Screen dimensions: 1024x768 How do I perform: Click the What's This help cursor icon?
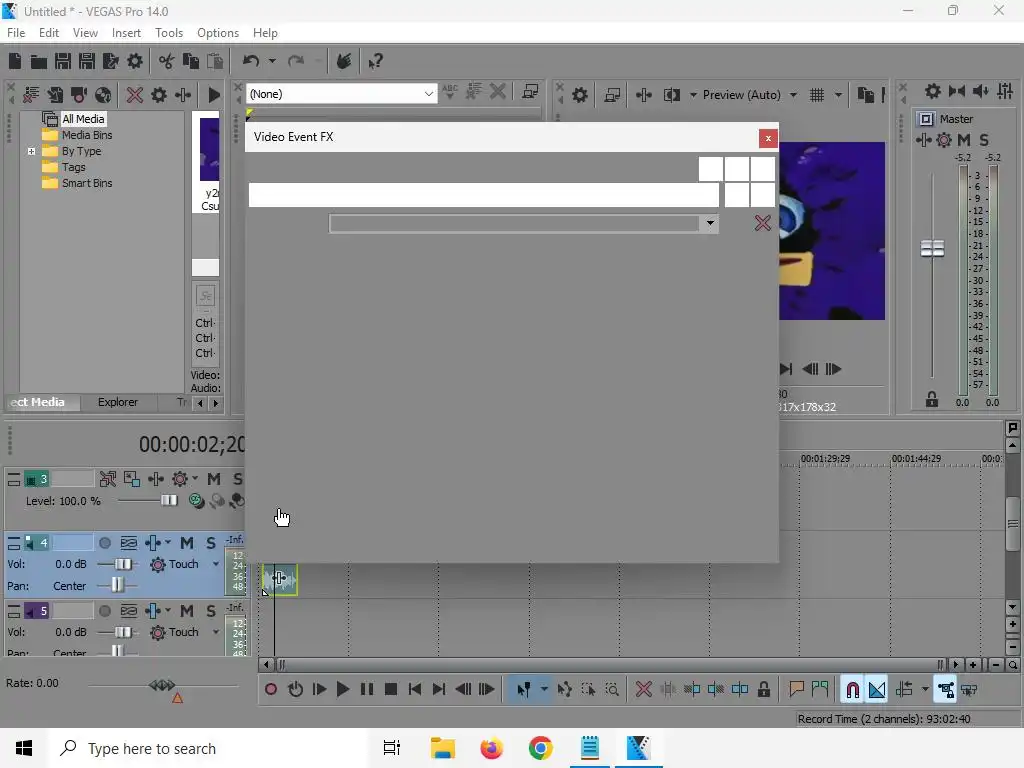pyautogui.click(x=375, y=61)
